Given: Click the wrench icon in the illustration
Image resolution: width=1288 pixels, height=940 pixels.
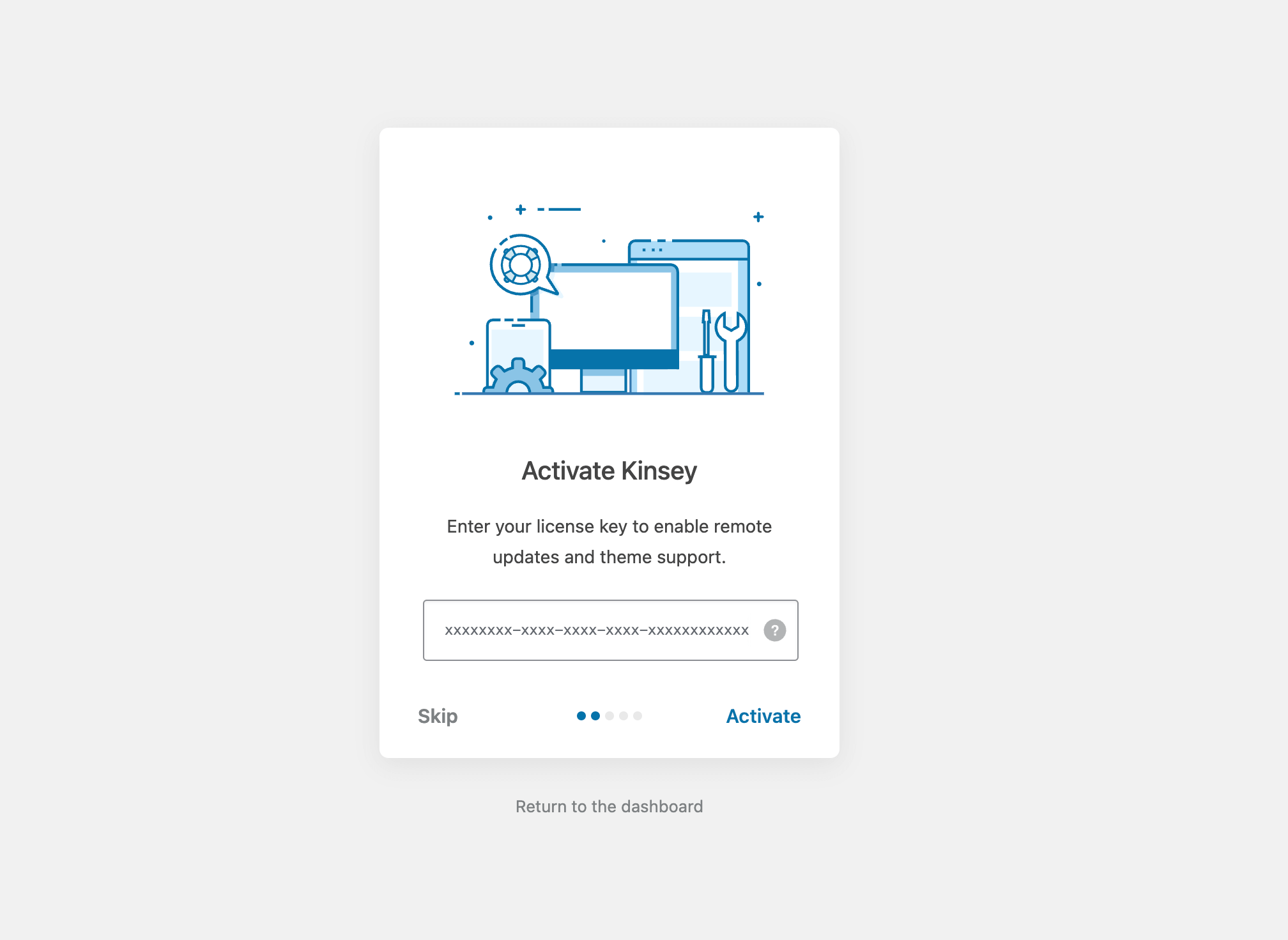Looking at the screenshot, I should [731, 350].
